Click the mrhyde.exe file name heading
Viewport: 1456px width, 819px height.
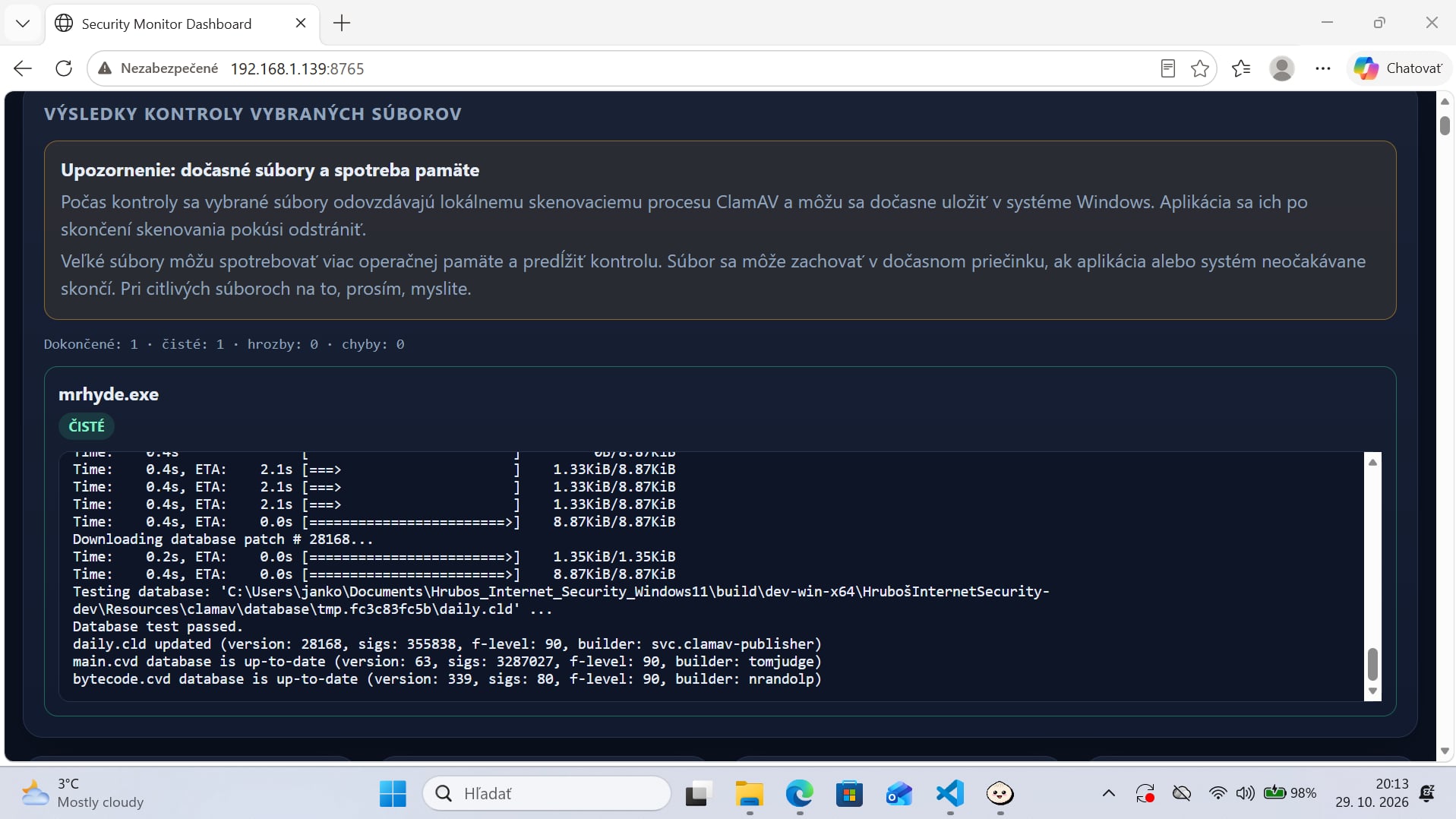click(109, 394)
